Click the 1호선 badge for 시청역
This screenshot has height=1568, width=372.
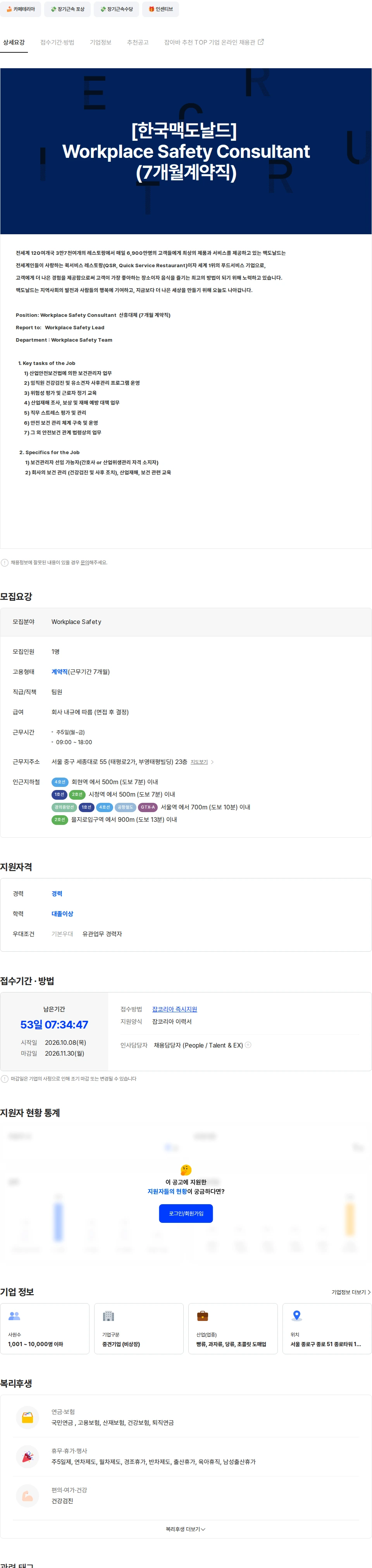tap(59, 794)
